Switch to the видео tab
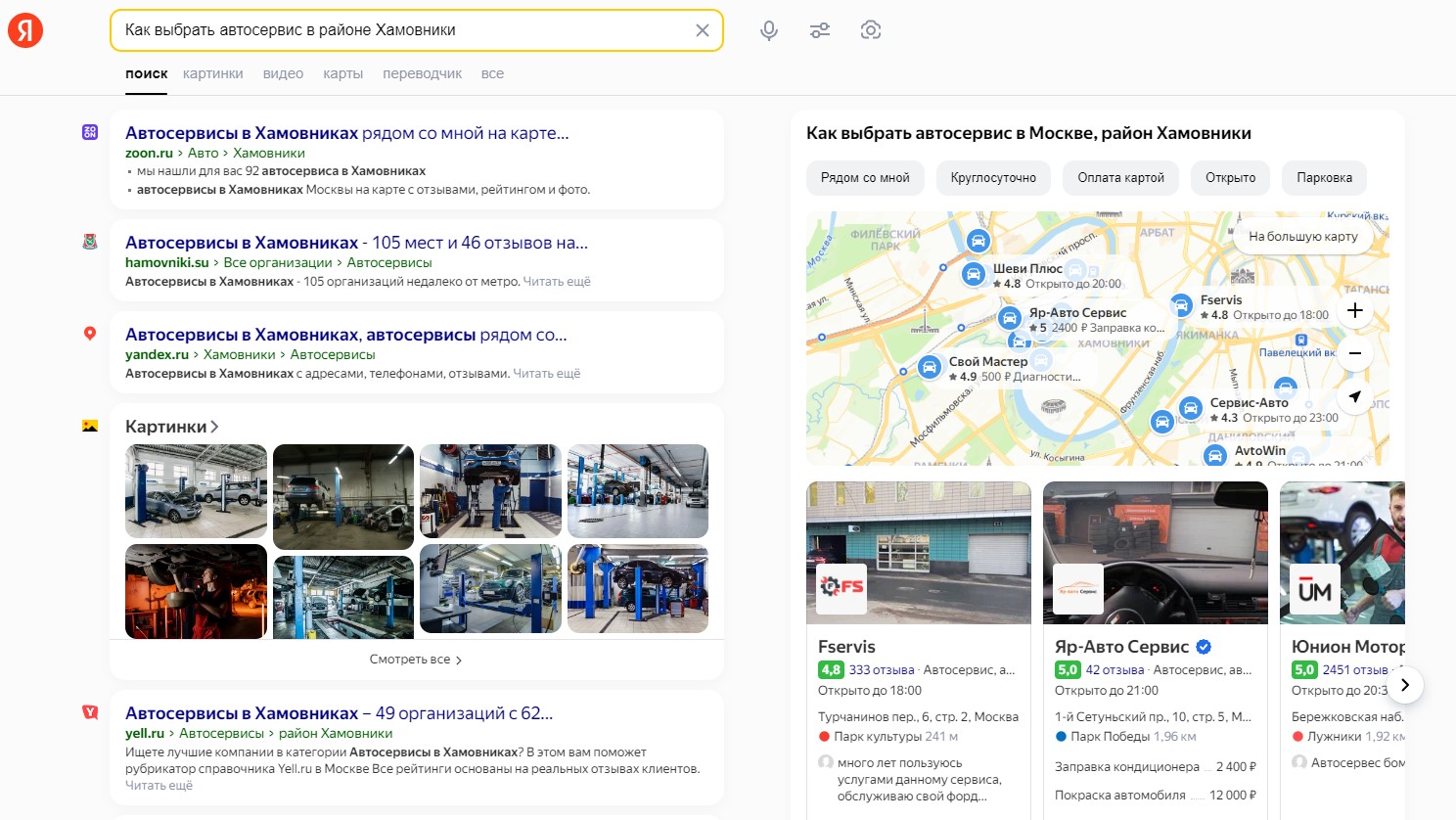Viewport: 1456px width, 820px height. [283, 73]
